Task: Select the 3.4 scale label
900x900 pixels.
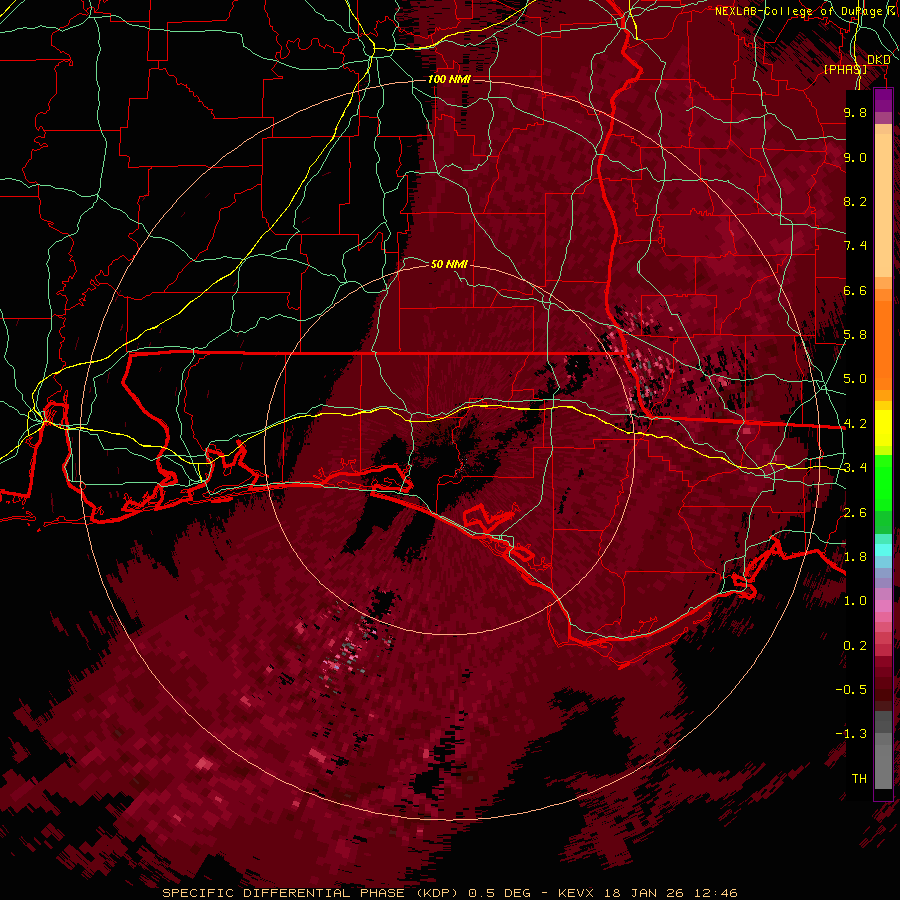Action: [855, 468]
